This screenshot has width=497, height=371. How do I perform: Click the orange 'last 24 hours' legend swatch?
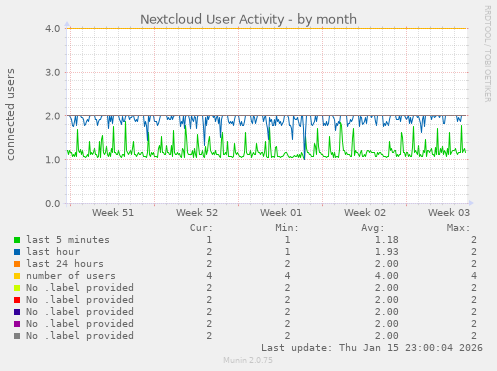[17, 264]
